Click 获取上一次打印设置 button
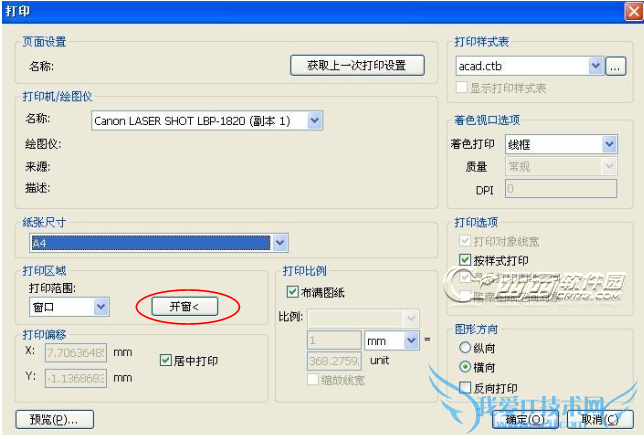644x439 pixels. pos(357,65)
